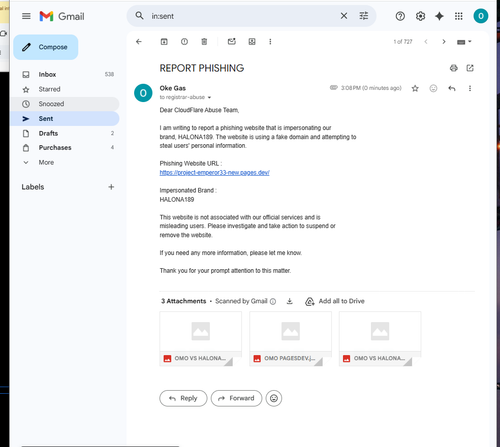Open the Google apps grid
Viewport: 500px width, 447px height.
tap(459, 16)
